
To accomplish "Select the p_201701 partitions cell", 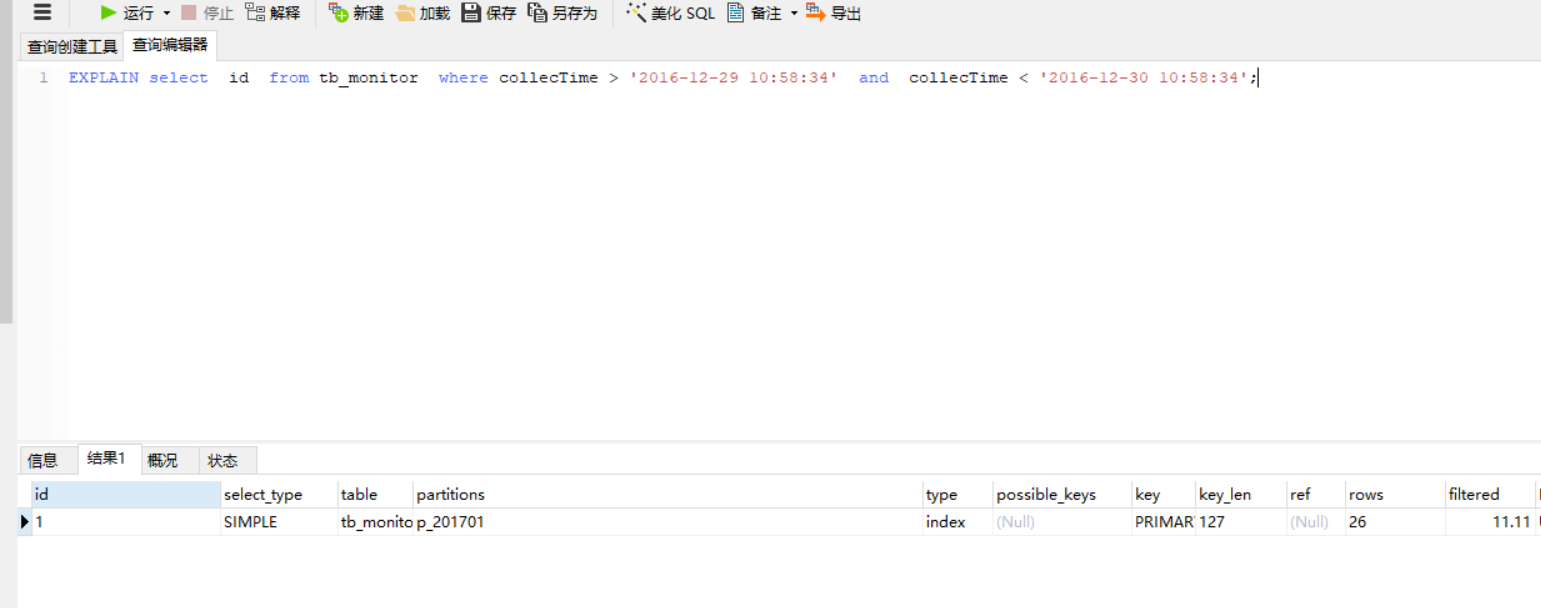I will pyautogui.click(x=668, y=522).
